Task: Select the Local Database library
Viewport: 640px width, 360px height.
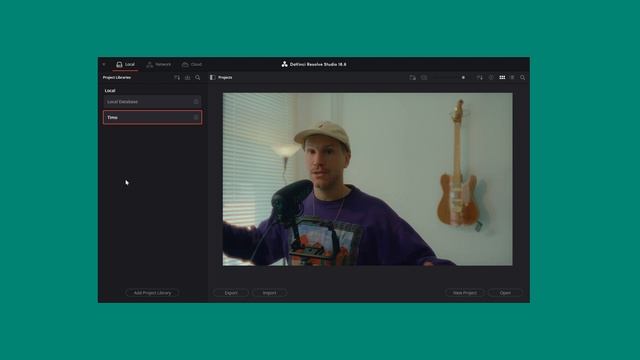Action: pyautogui.click(x=152, y=102)
